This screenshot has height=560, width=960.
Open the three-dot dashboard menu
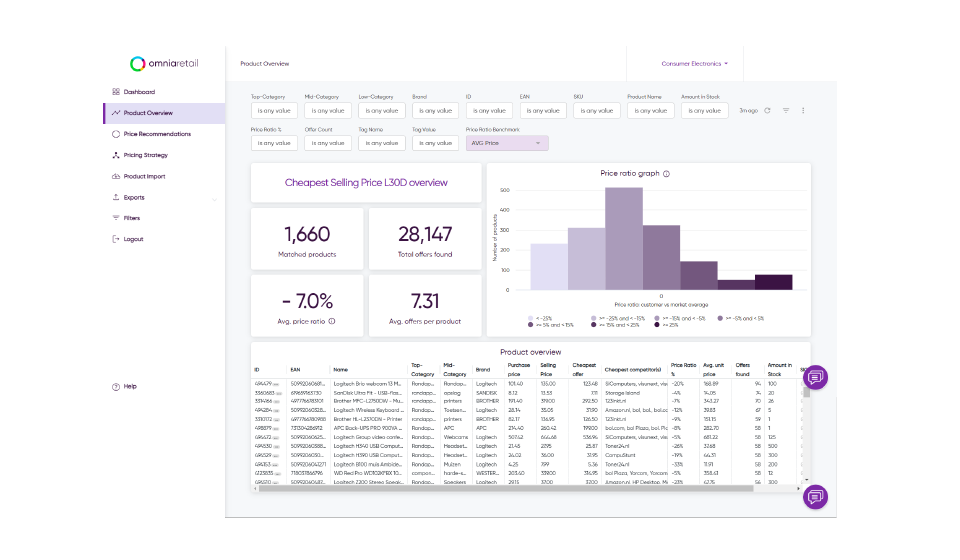point(803,111)
